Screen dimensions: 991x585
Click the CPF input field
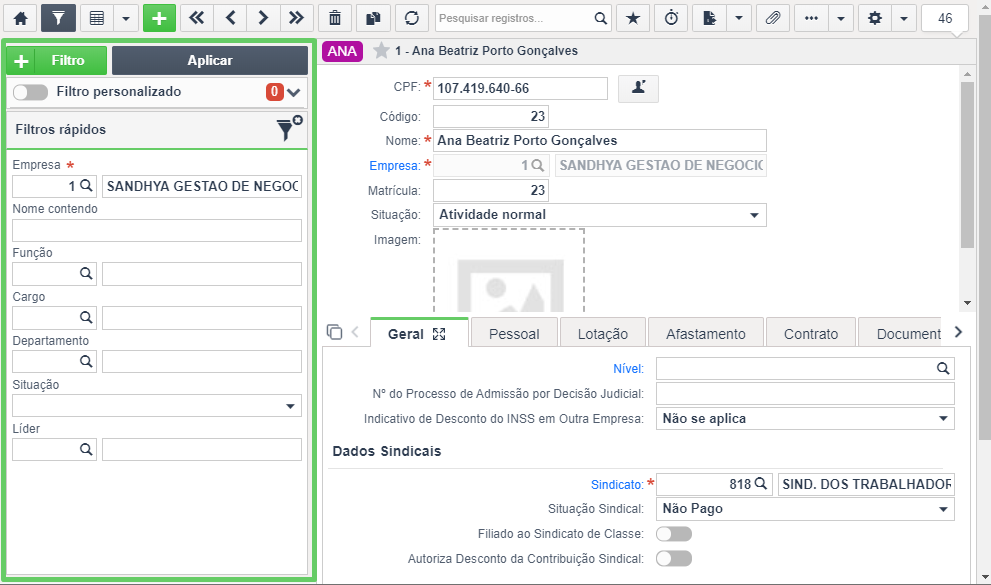pyautogui.click(x=520, y=88)
